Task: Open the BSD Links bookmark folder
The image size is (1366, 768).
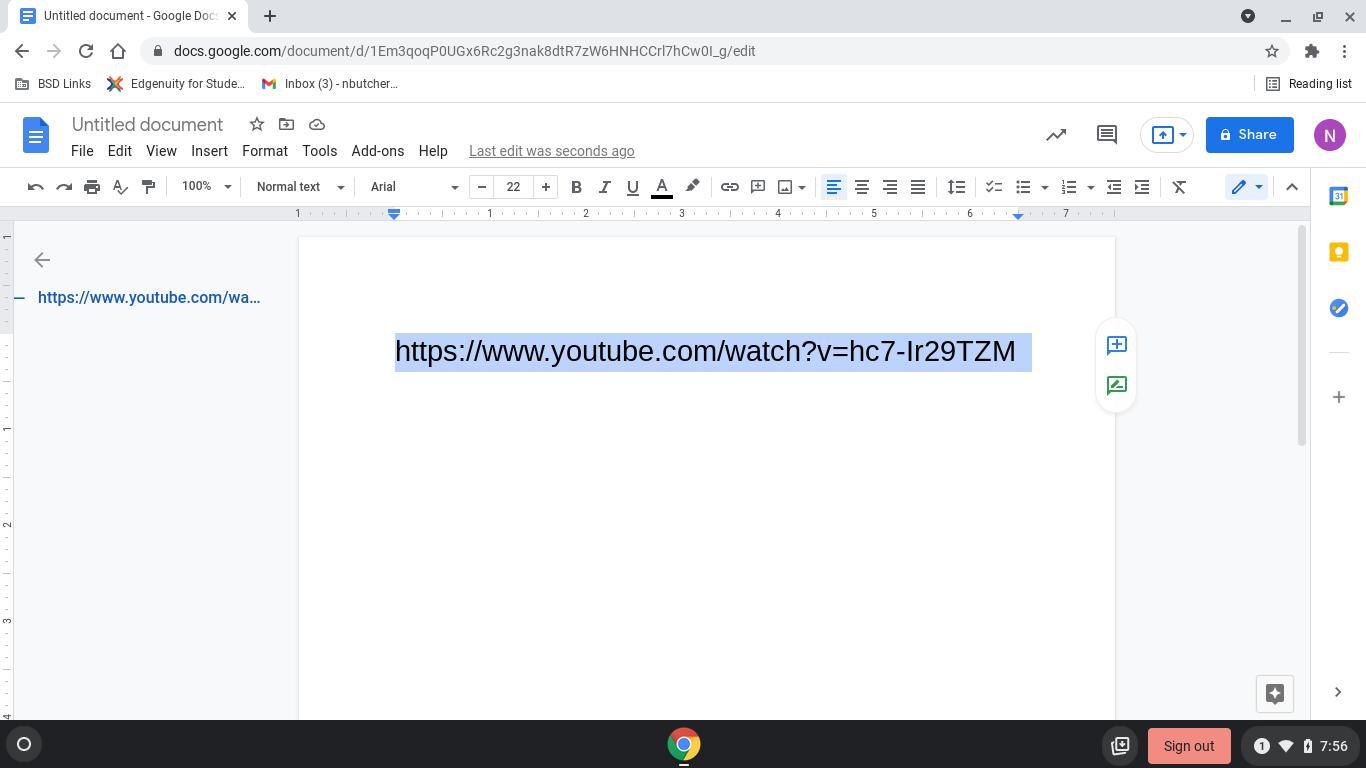Action: (x=54, y=84)
